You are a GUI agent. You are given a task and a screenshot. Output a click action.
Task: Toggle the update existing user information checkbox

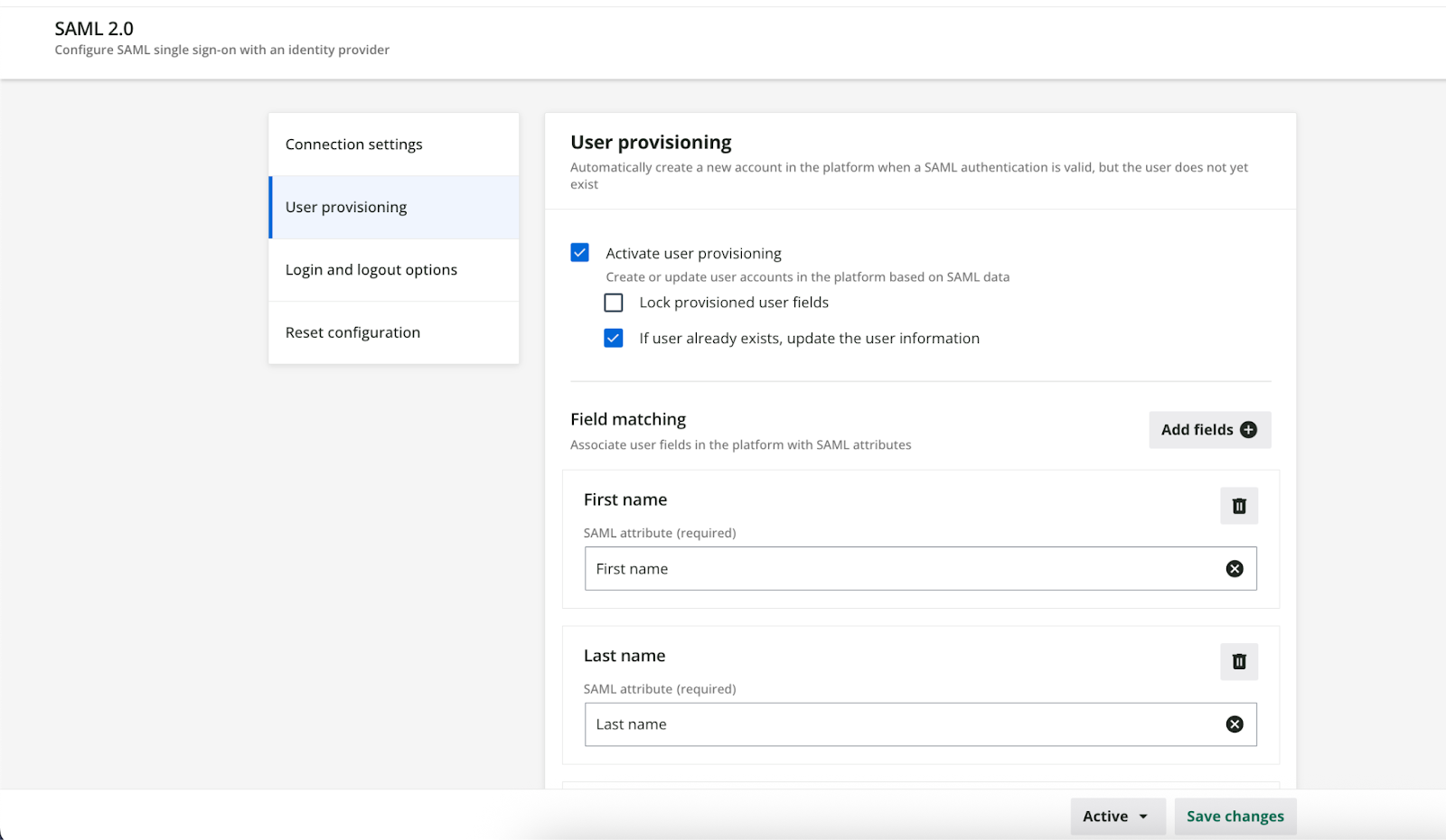pos(614,339)
